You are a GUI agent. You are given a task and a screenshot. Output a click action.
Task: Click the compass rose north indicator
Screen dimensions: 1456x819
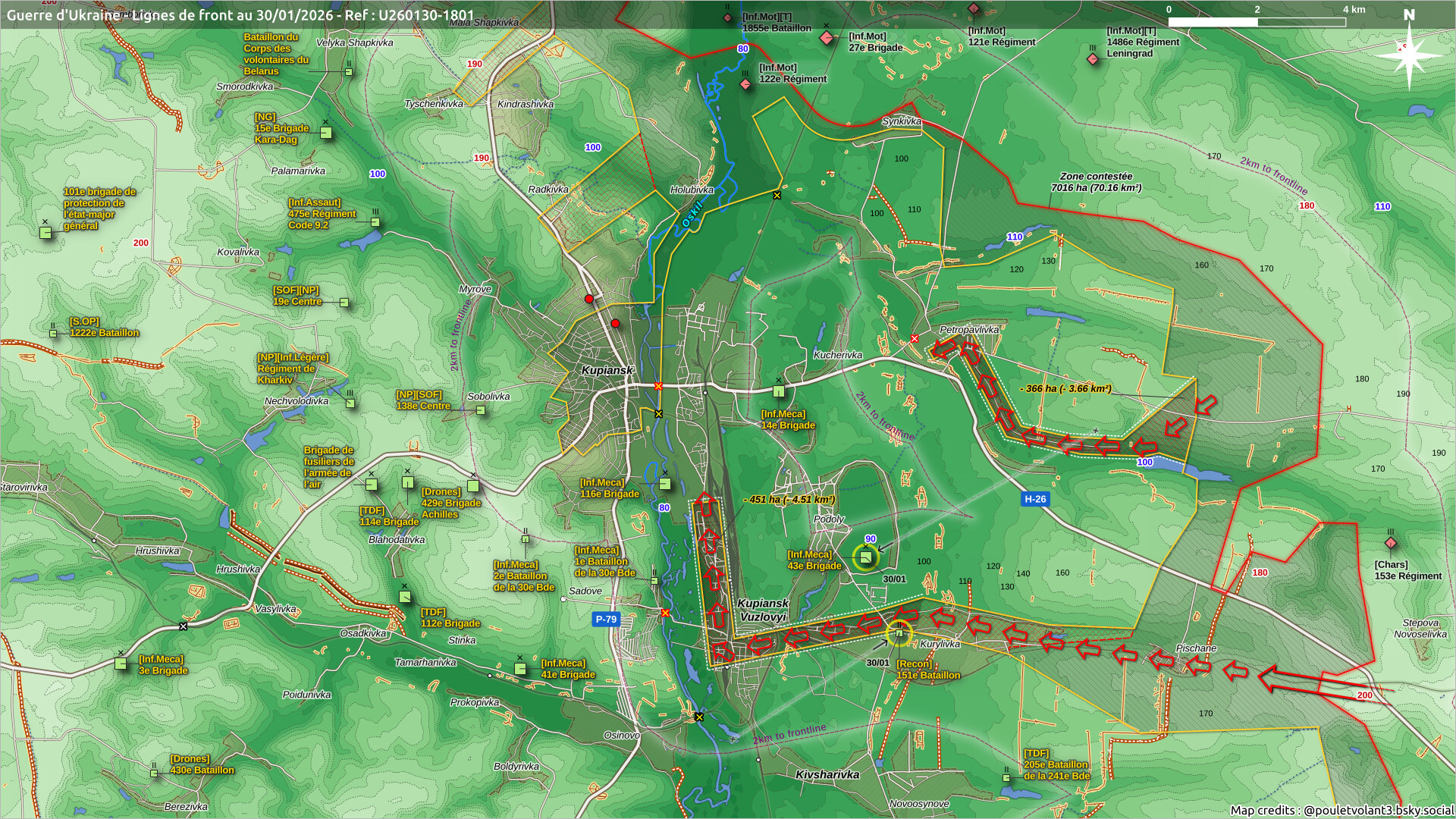[x=1408, y=53]
